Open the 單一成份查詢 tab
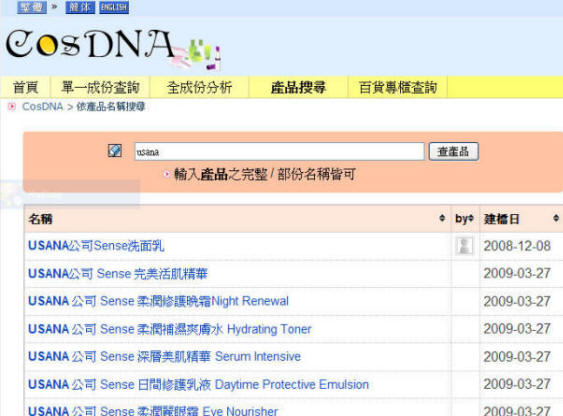 tap(100, 87)
